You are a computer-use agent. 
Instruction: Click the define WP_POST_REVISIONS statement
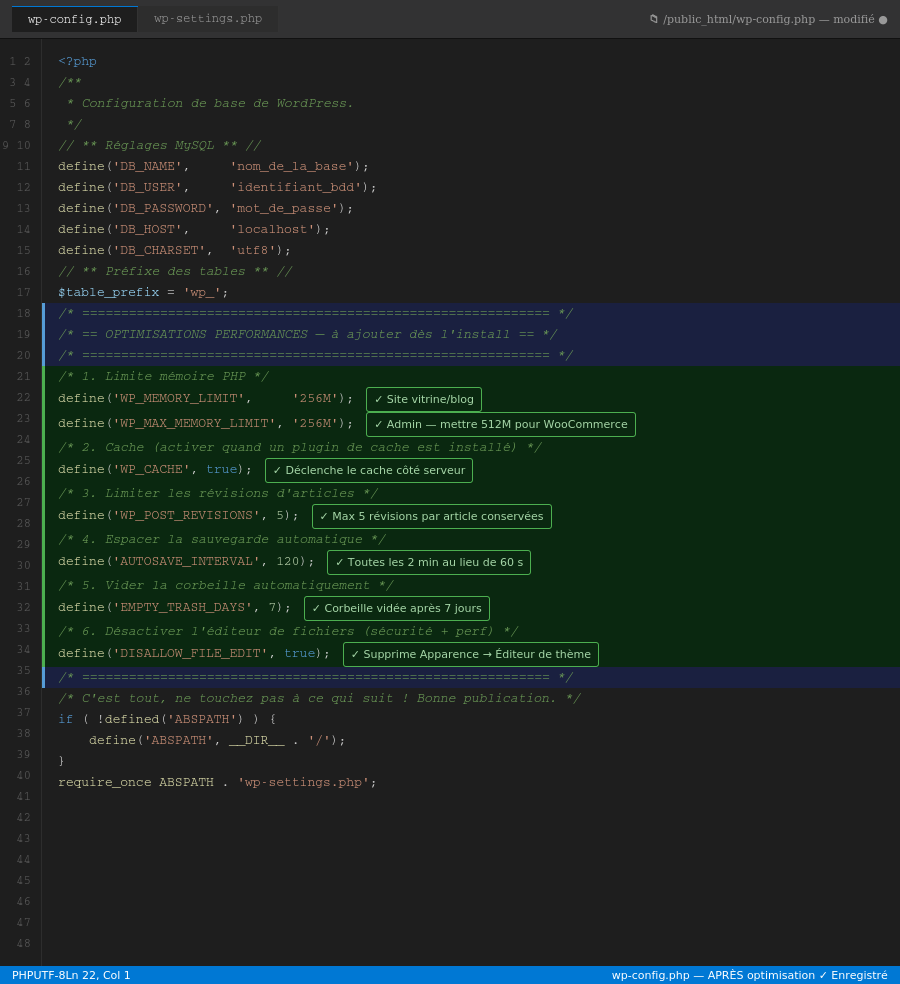[178, 515]
